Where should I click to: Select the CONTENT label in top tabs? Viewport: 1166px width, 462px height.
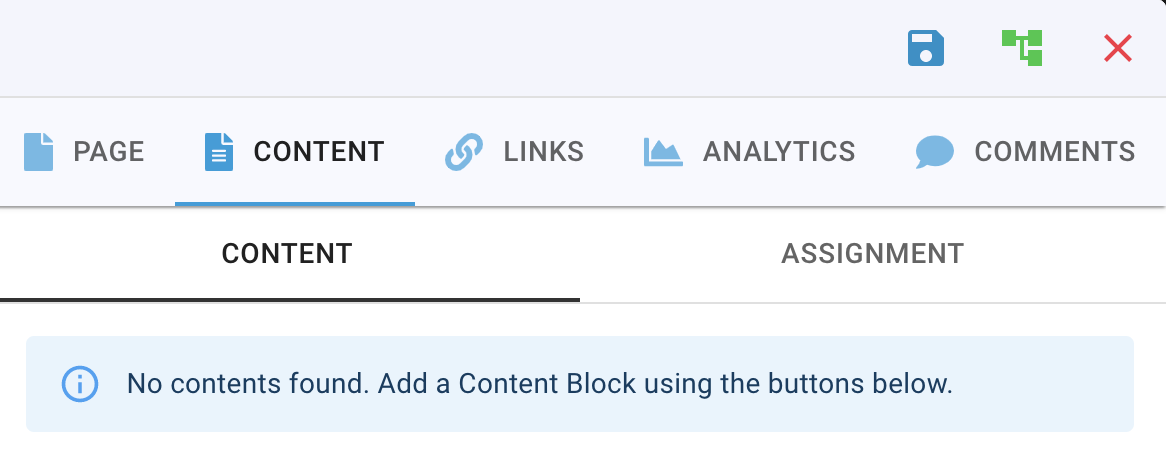click(319, 152)
